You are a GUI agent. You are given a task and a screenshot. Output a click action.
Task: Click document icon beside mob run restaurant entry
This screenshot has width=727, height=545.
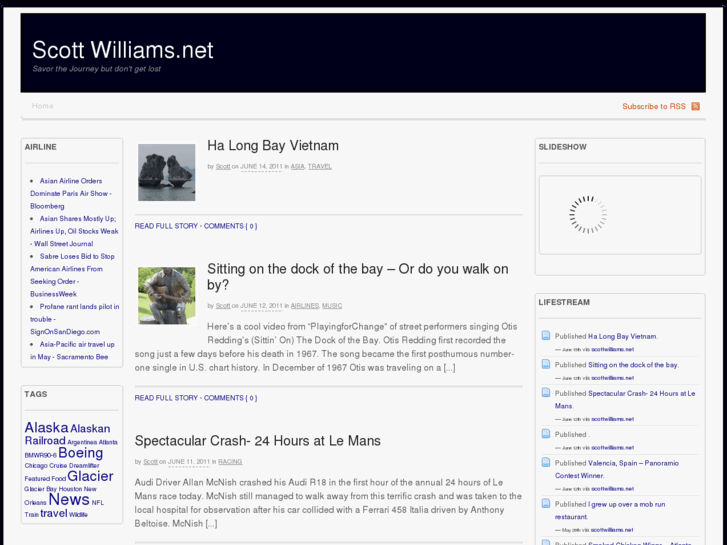tap(546, 503)
